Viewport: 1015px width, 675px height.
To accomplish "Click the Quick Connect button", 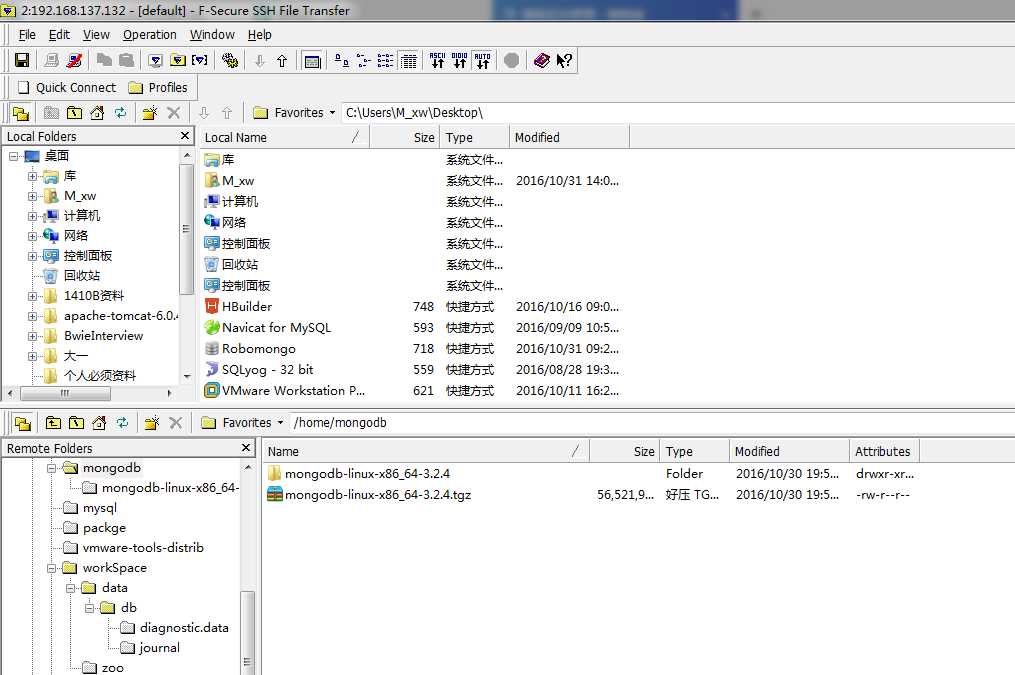I will pos(67,87).
